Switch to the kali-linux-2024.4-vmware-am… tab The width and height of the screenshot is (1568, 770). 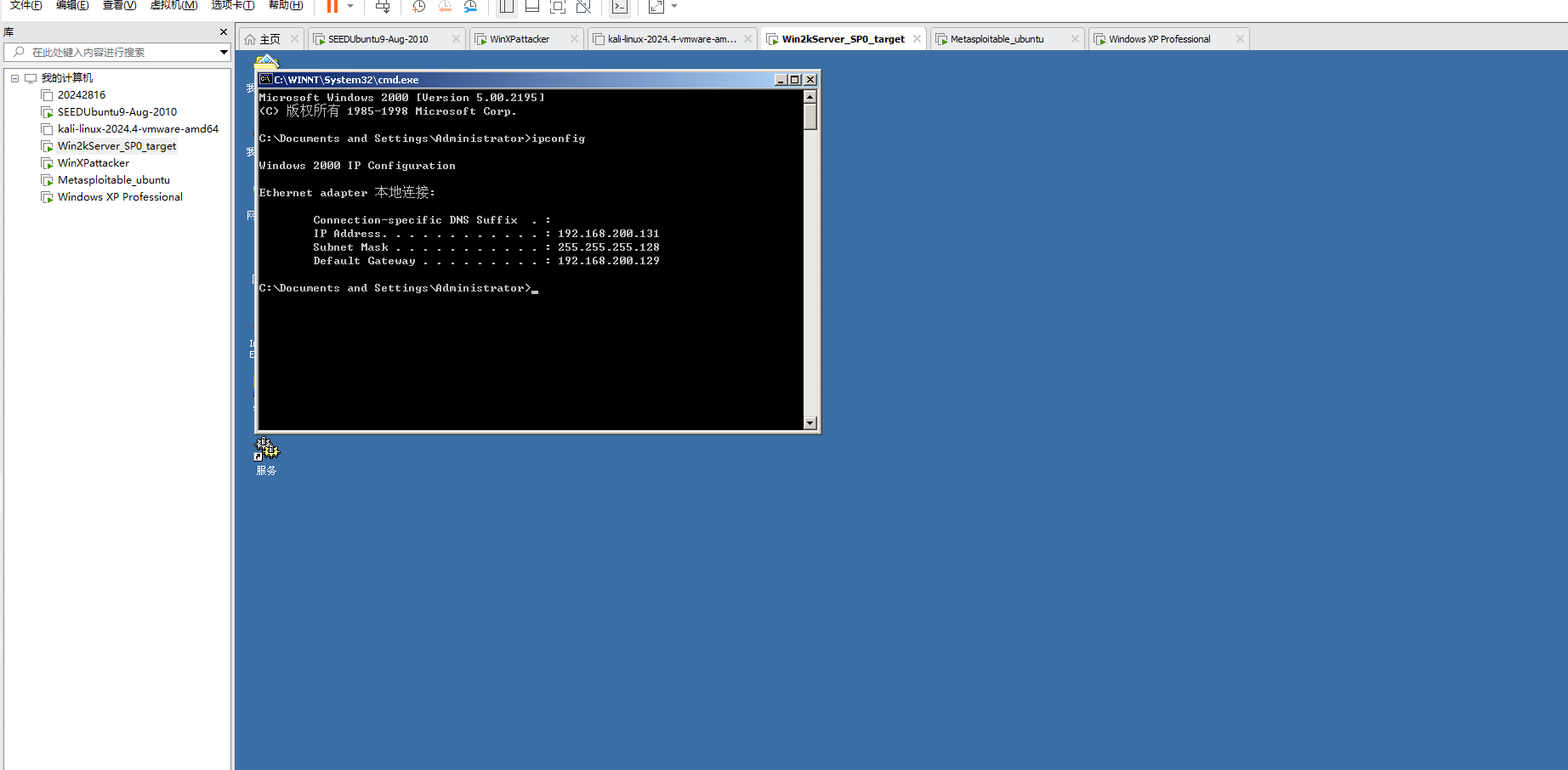[x=672, y=39]
